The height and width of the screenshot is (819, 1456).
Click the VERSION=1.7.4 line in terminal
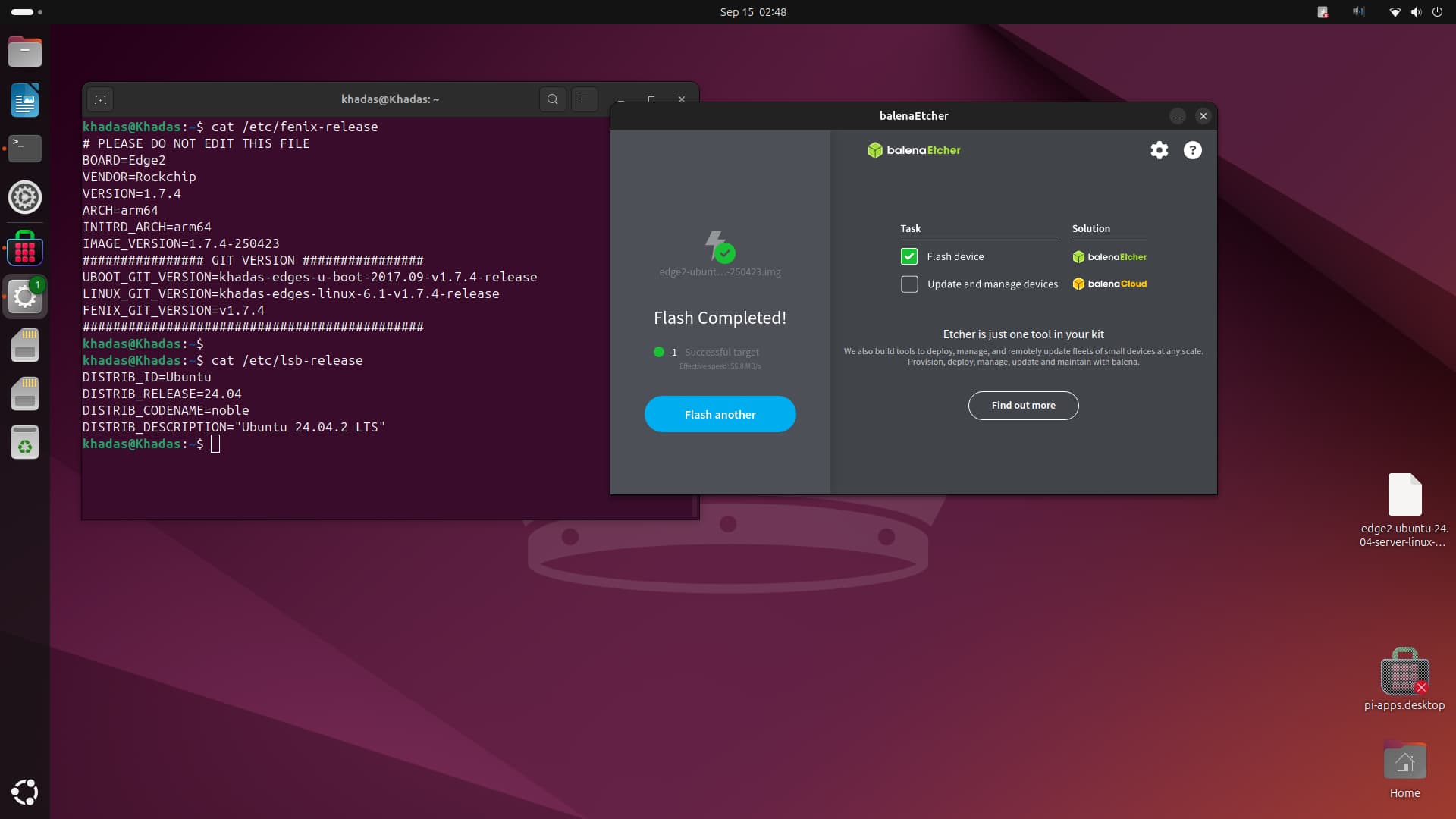pos(132,193)
